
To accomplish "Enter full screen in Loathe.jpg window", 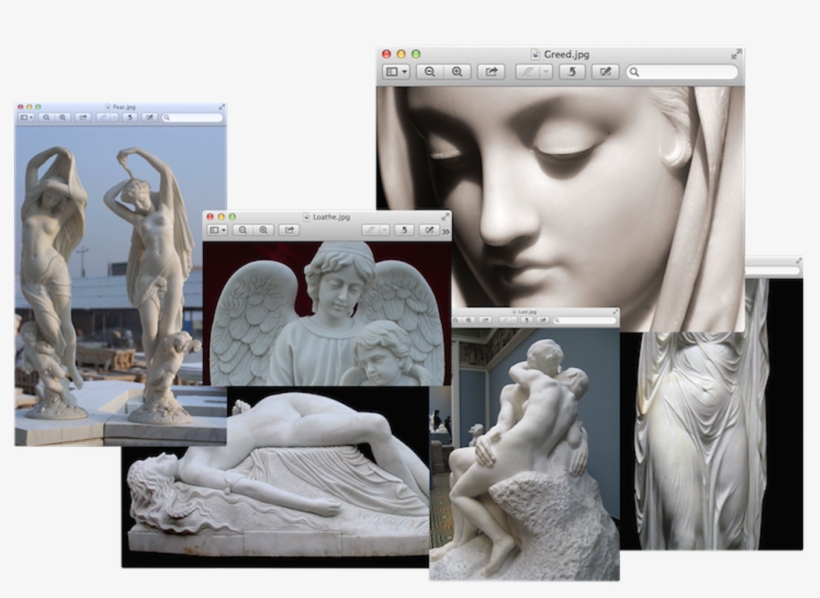I will (x=445, y=216).
